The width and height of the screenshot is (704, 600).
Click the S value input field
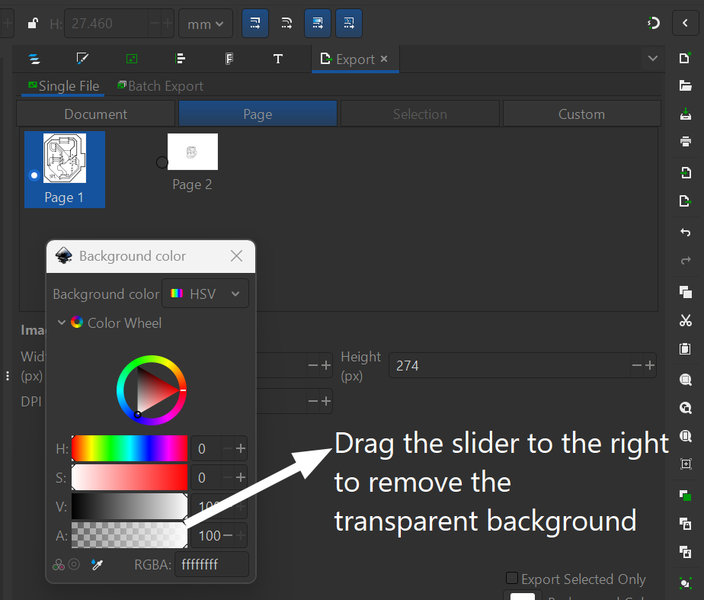207,477
